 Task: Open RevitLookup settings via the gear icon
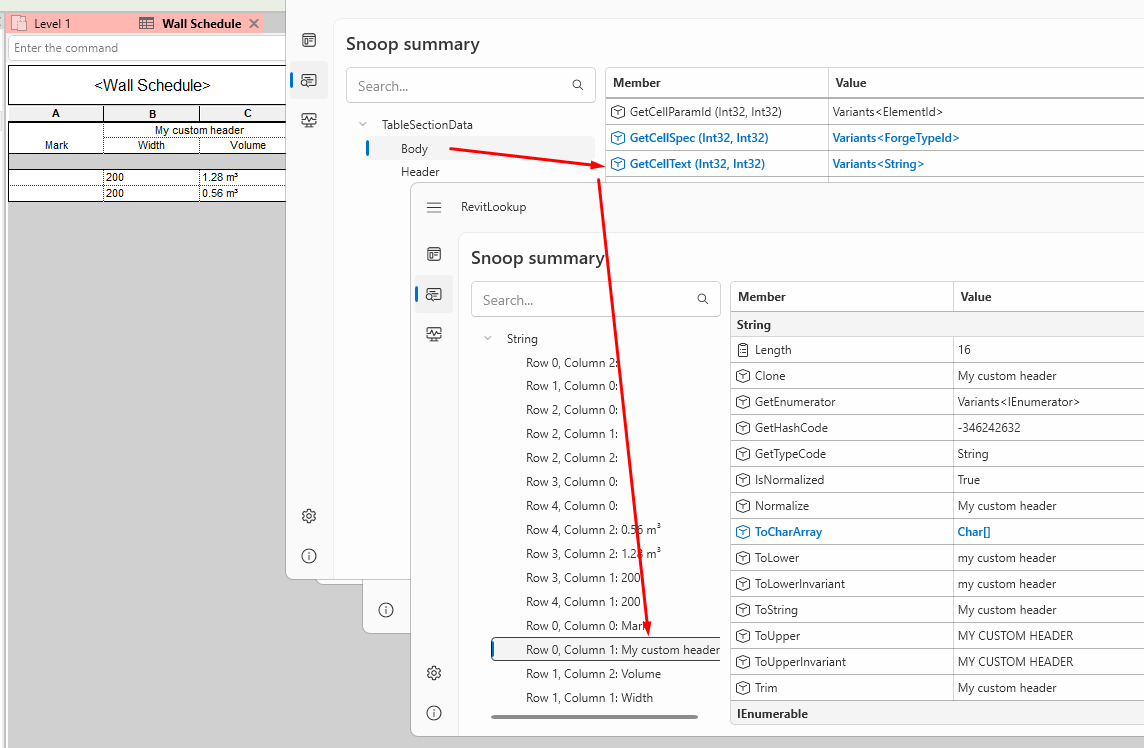[309, 516]
